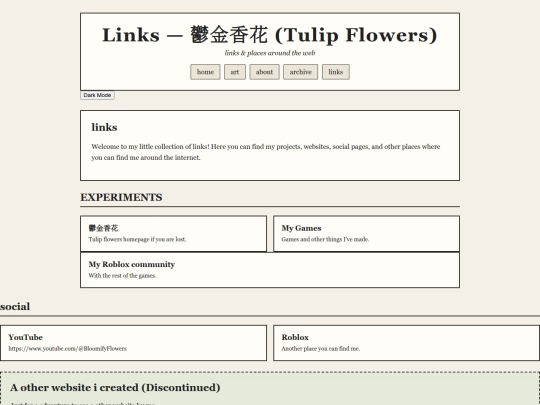
Task: Open the Roblox social card
Action: pos(406,343)
